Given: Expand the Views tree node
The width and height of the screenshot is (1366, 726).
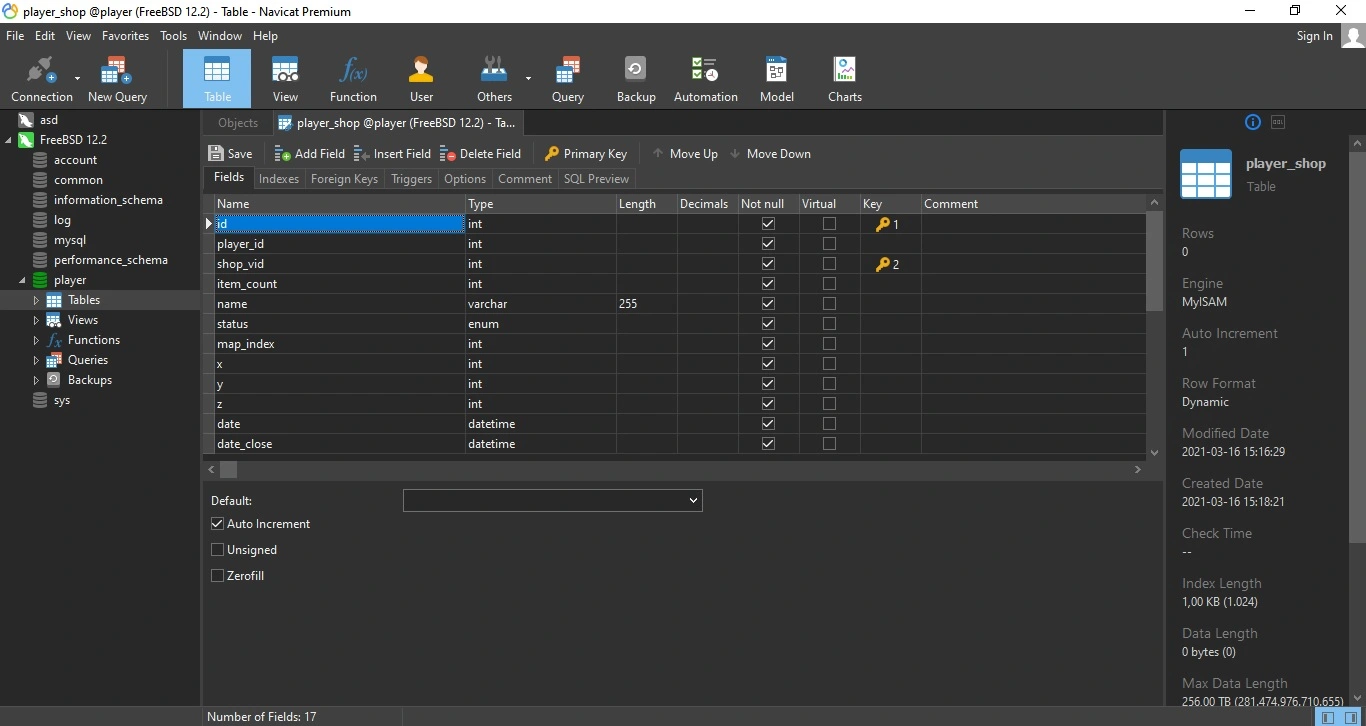Looking at the screenshot, I should point(36,320).
